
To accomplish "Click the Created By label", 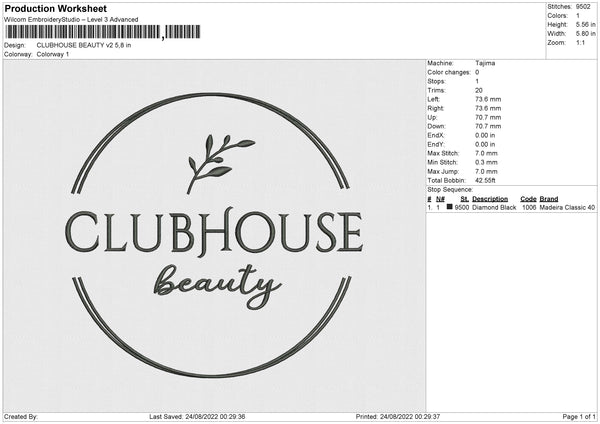I will pos(21,416).
